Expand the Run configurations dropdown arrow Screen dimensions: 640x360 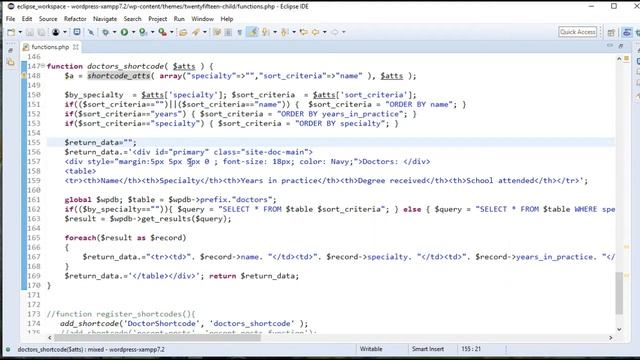point(133,32)
